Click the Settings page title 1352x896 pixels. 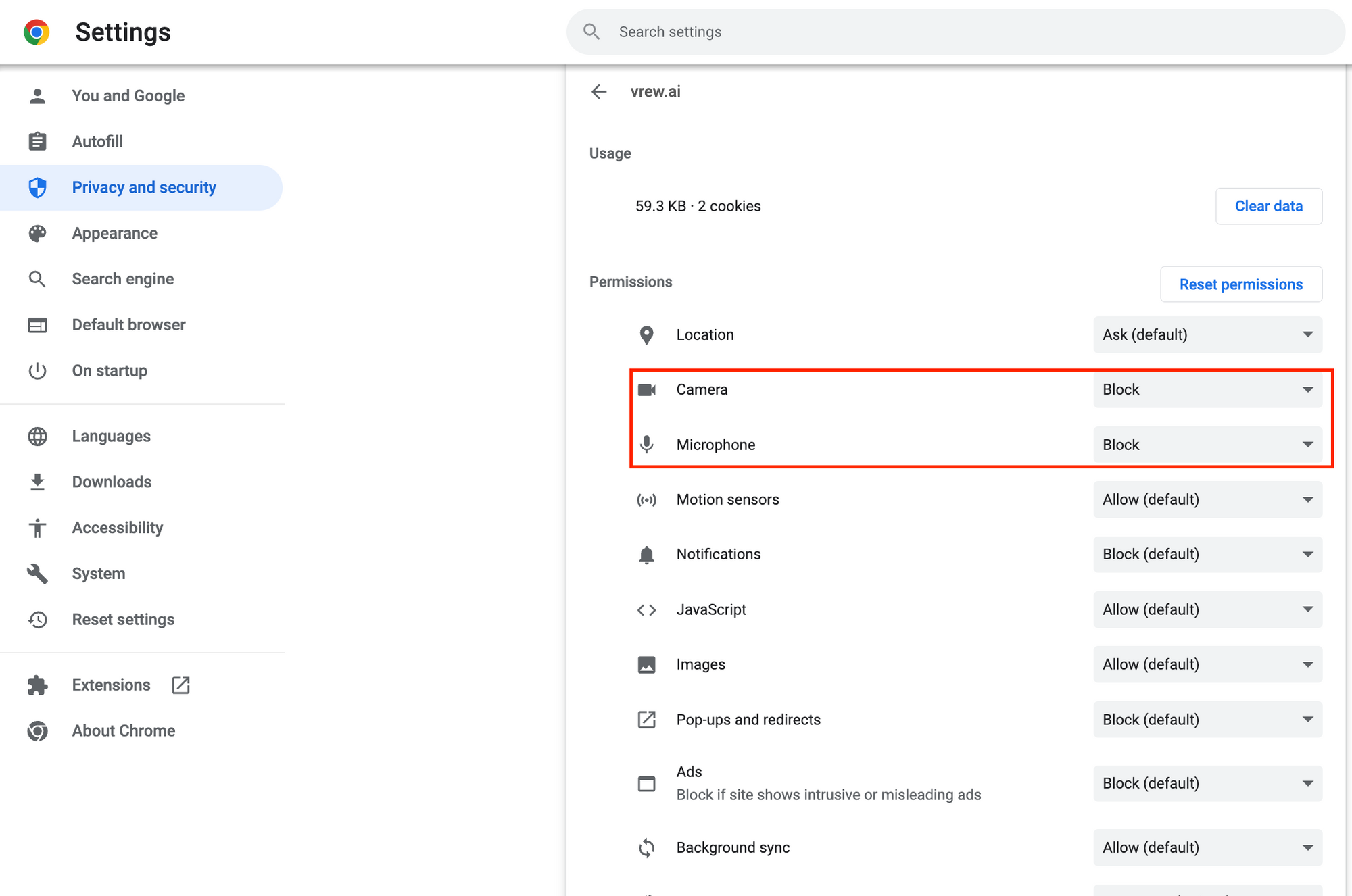(x=123, y=32)
